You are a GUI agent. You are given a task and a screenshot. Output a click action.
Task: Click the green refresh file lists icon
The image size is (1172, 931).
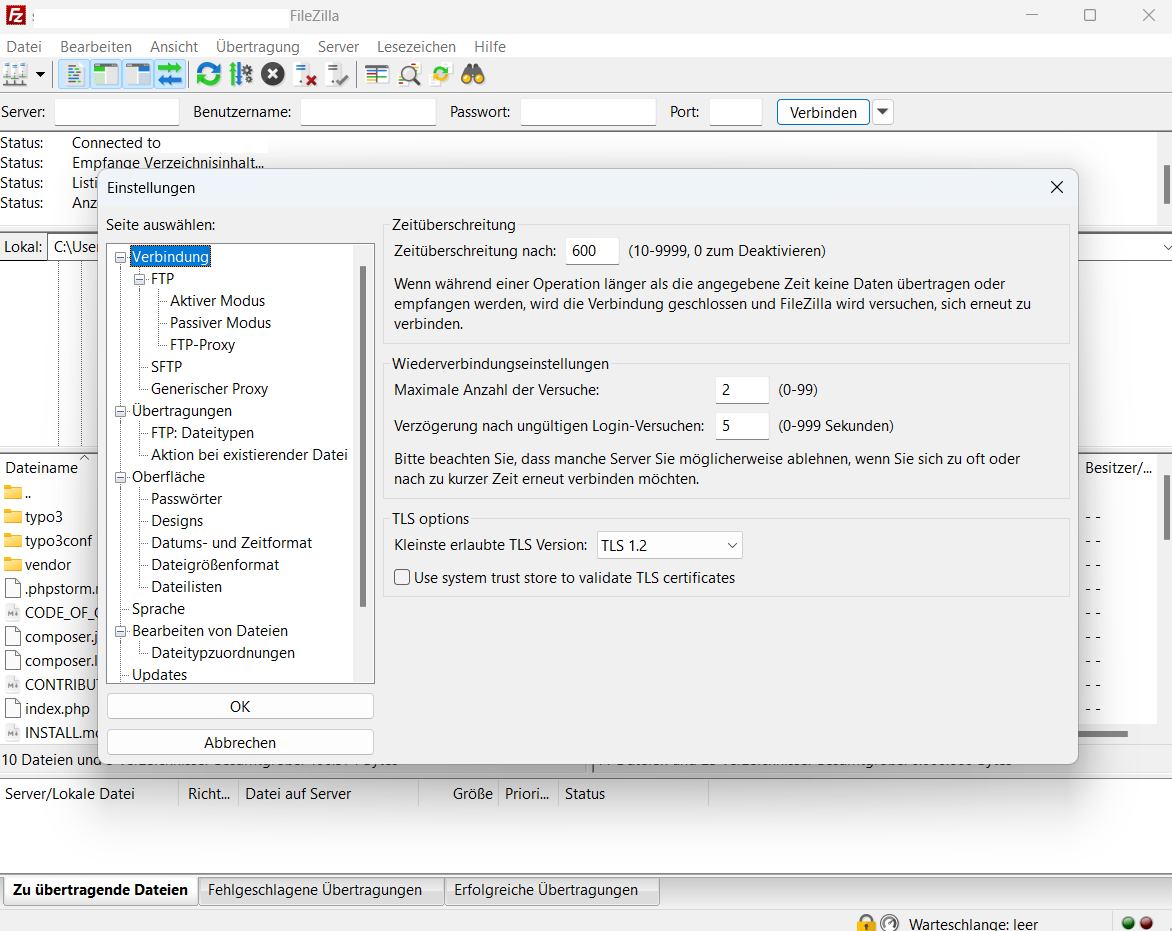209,75
